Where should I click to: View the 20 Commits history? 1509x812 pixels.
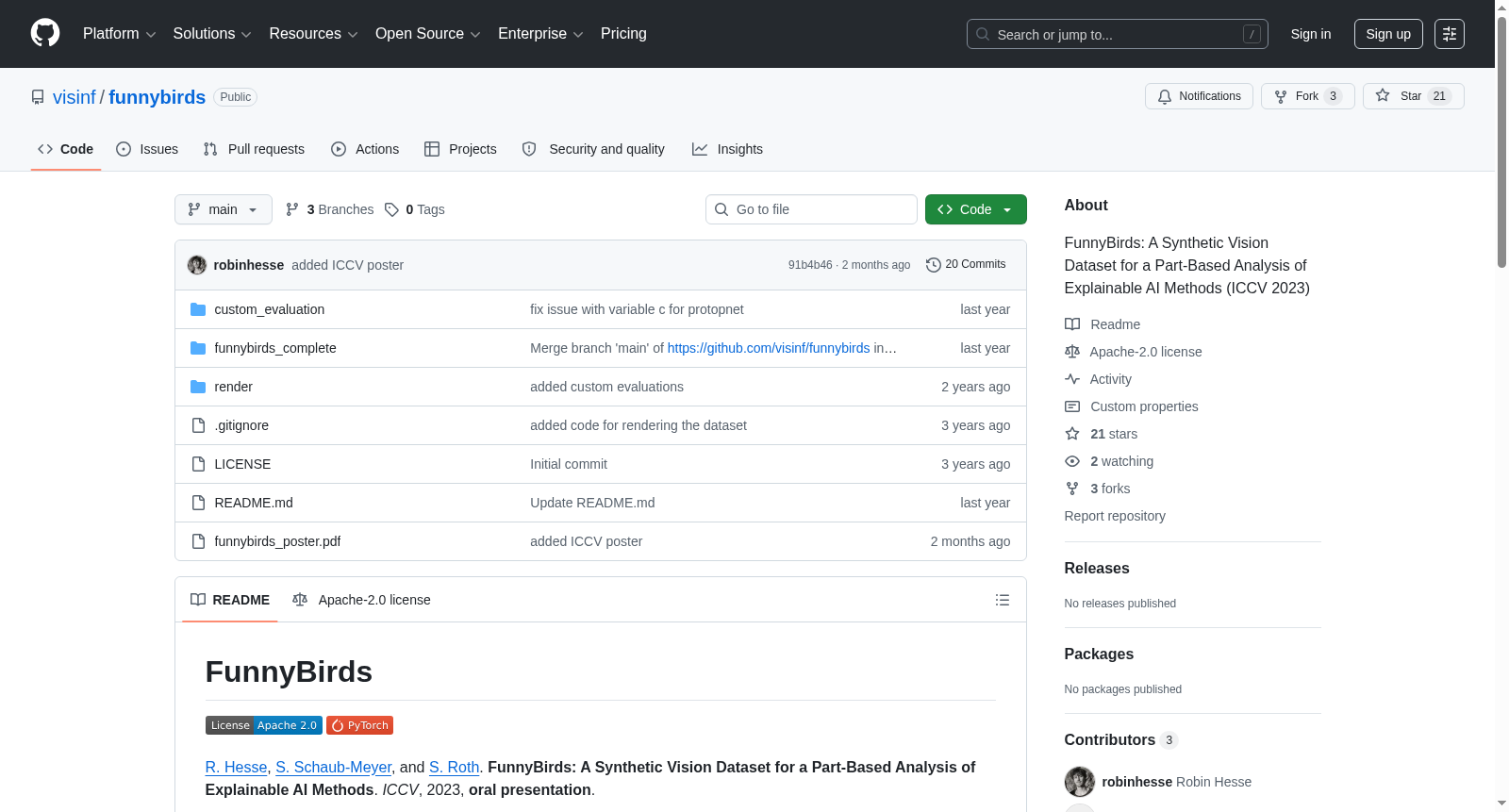click(967, 265)
